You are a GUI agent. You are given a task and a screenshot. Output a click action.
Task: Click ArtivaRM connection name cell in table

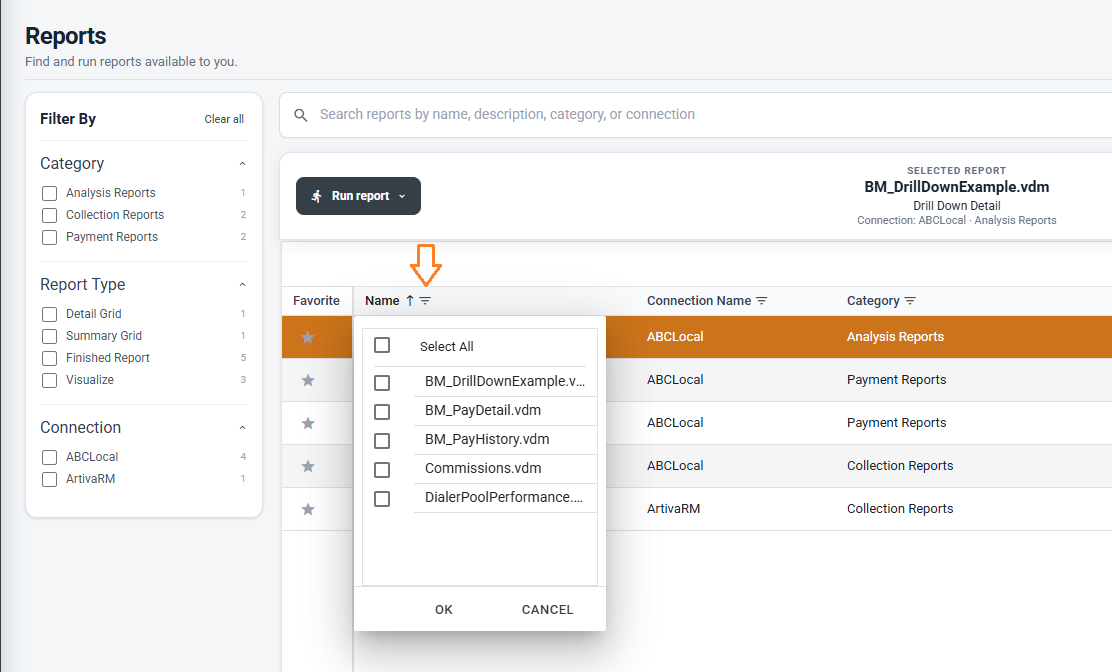[x=673, y=508]
